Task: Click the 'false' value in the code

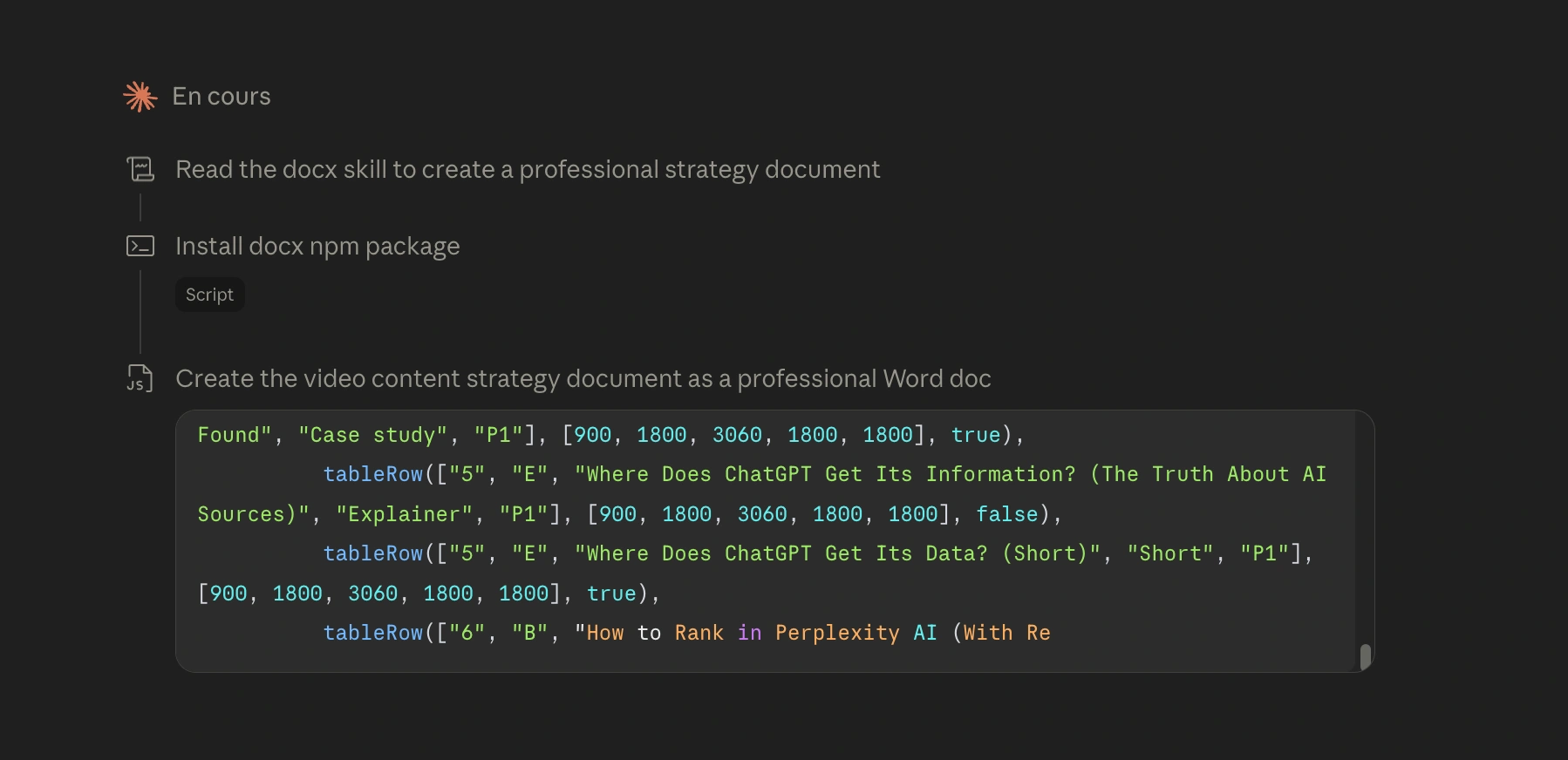Action: tap(1006, 514)
